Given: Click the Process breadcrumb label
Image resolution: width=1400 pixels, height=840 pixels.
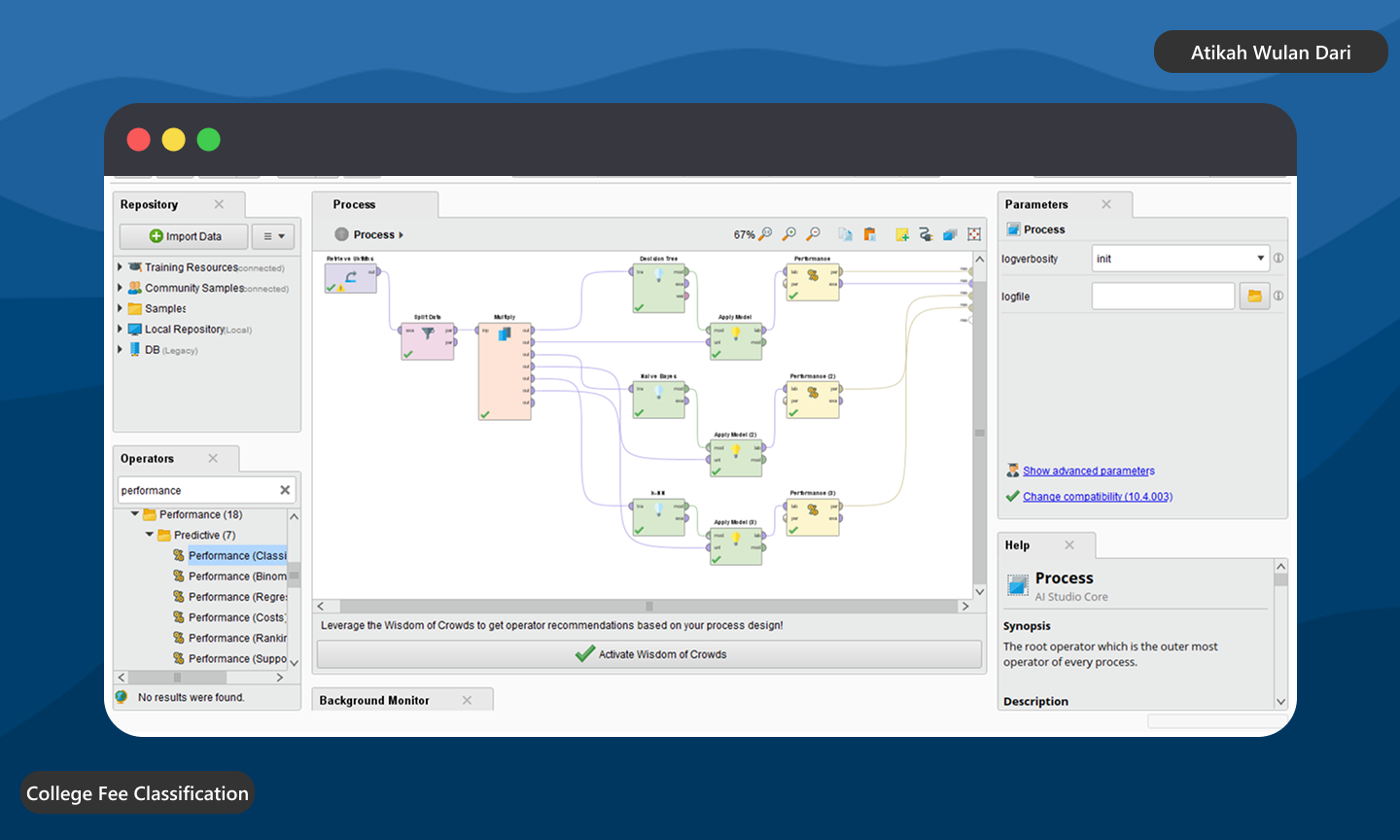Looking at the screenshot, I should (374, 234).
